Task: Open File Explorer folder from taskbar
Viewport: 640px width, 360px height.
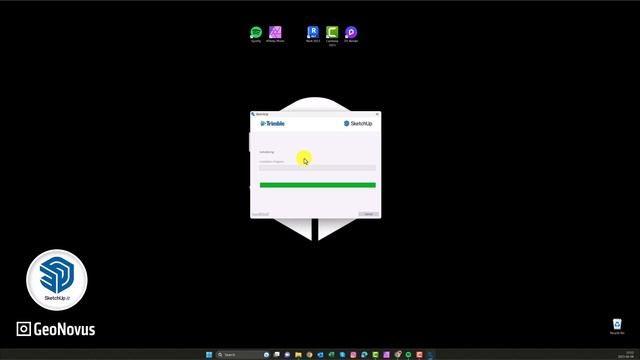Action: 298,355
